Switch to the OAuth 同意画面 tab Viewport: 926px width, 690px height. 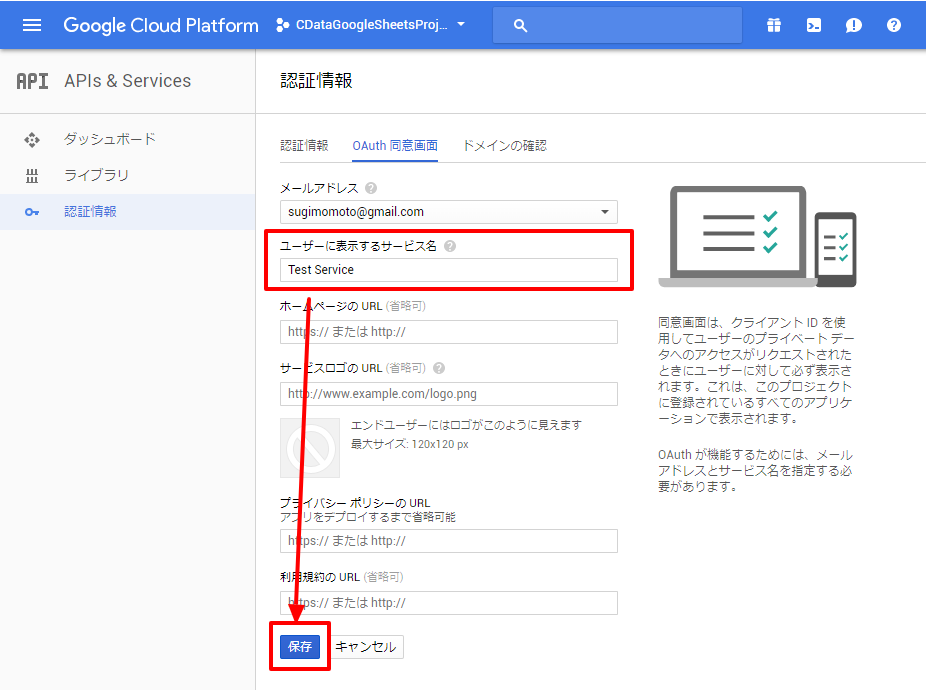pyautogui.click(x=395, y=146)
